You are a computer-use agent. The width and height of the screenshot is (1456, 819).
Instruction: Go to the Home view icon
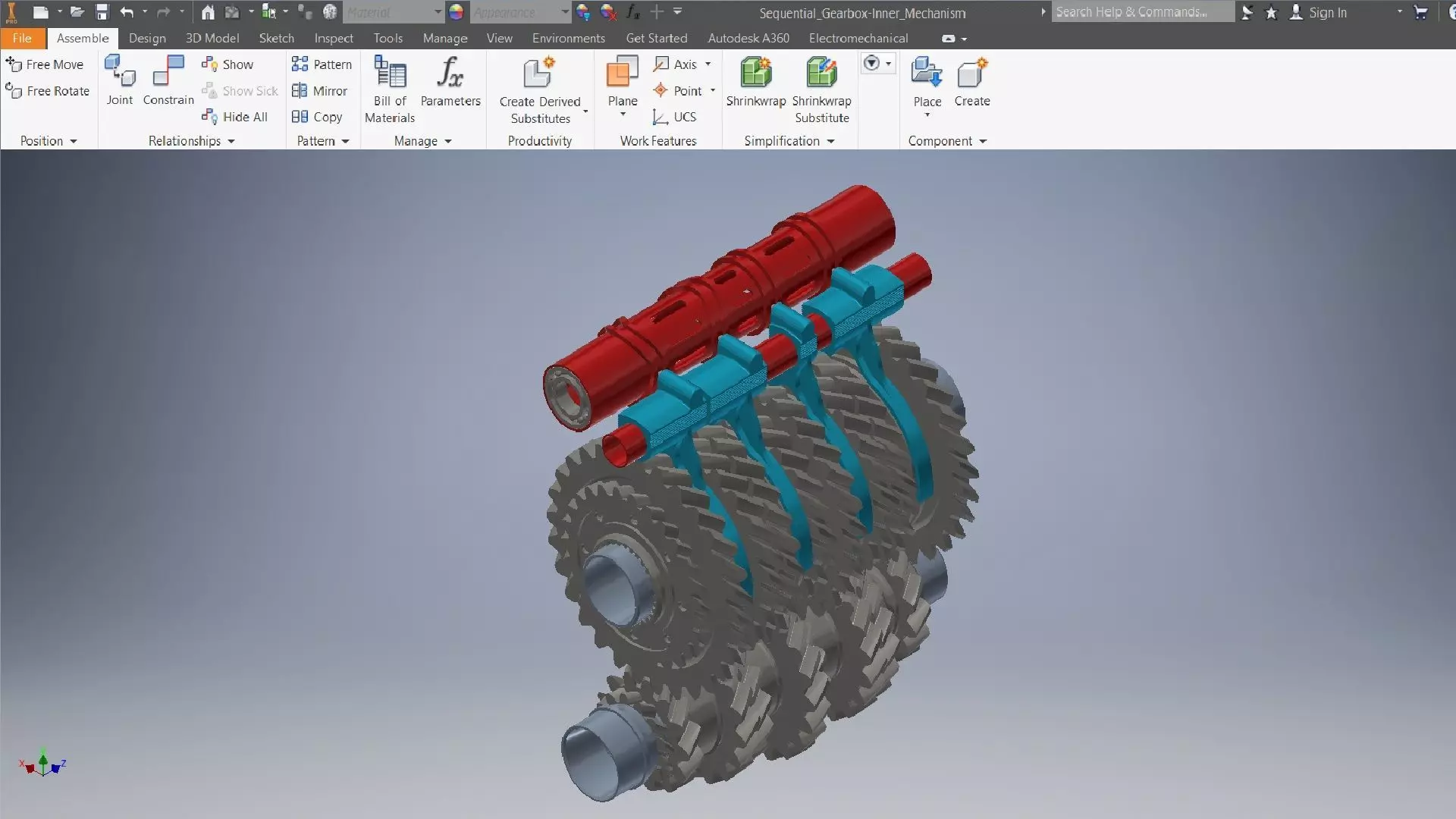click(x=208, y=12)
